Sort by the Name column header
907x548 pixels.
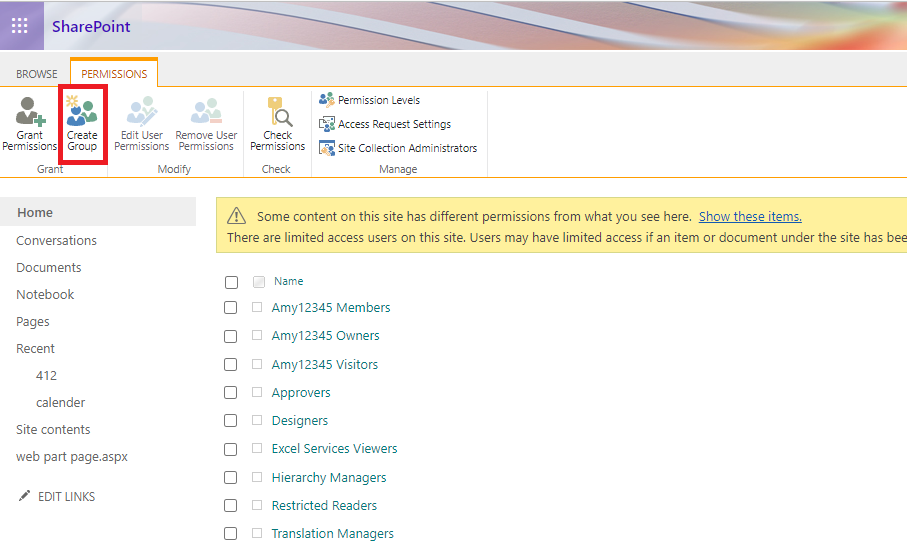(288, 281)
